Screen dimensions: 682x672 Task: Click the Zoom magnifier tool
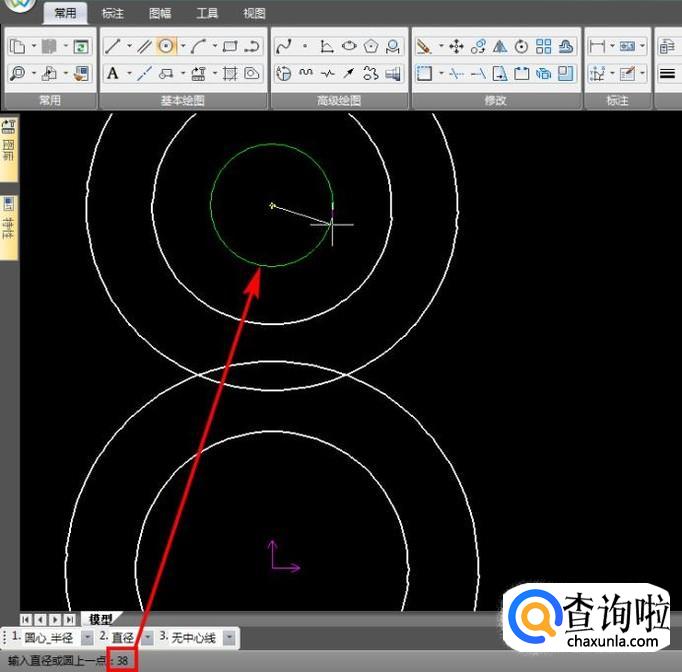click(x=18, y=73)
